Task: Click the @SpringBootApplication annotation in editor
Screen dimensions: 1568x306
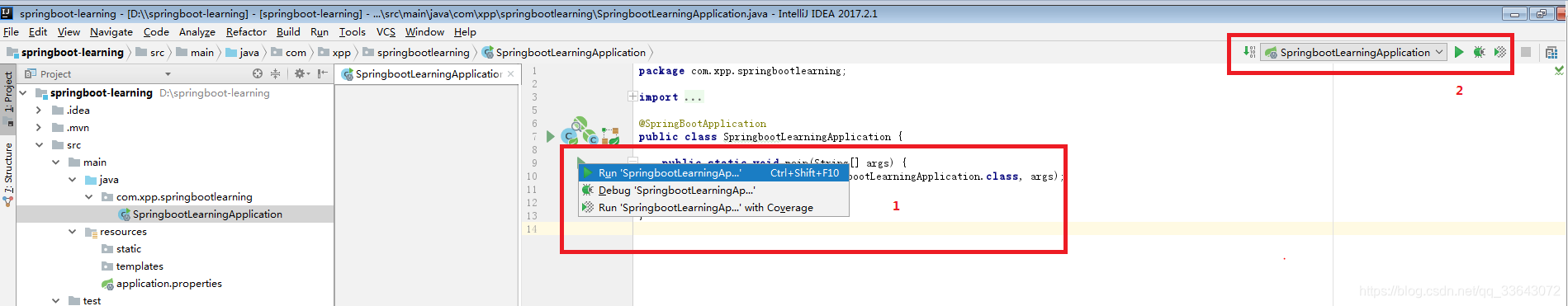Action: 703,123
